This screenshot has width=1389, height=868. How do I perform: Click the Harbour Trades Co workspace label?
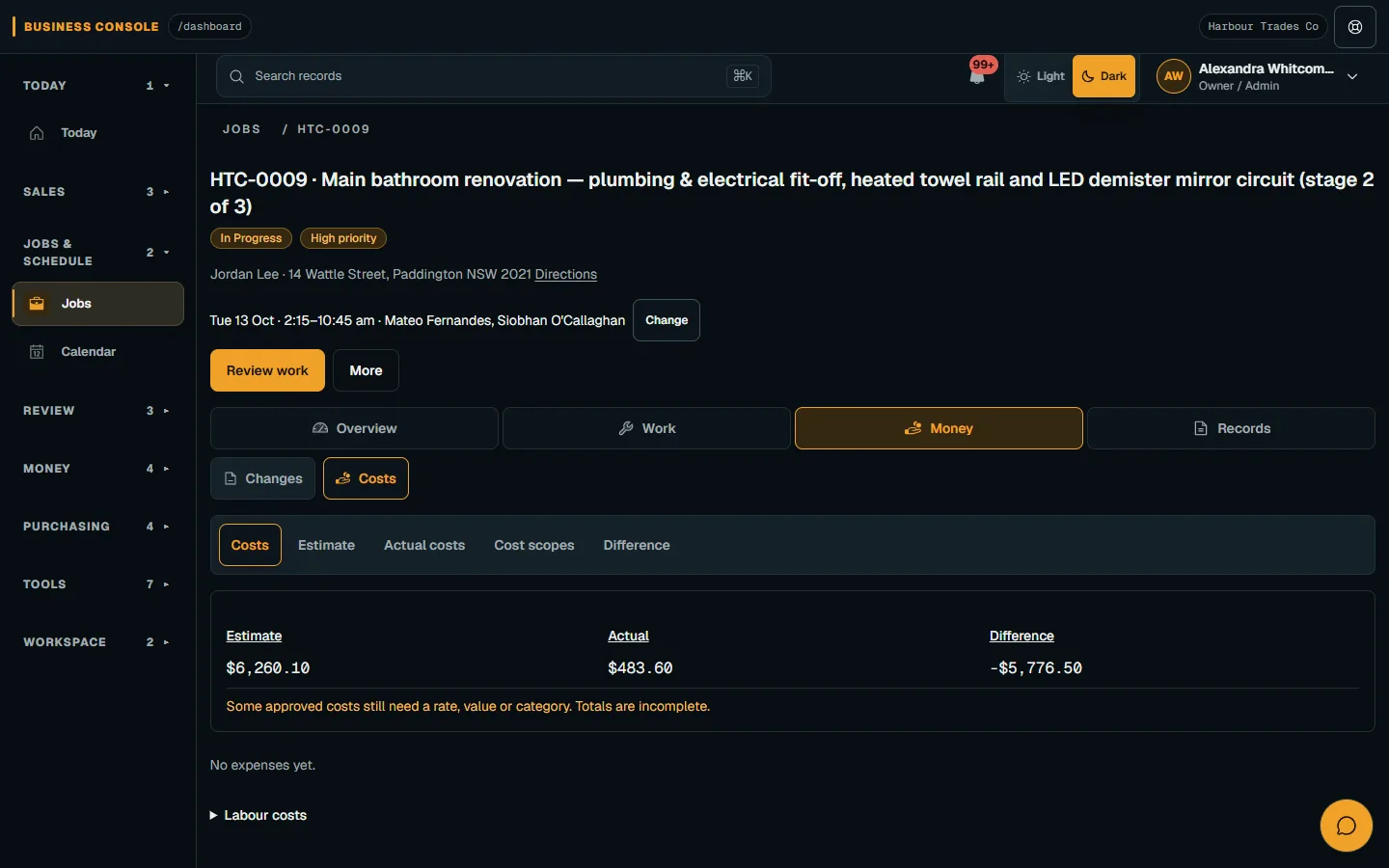click(1263, 27)
